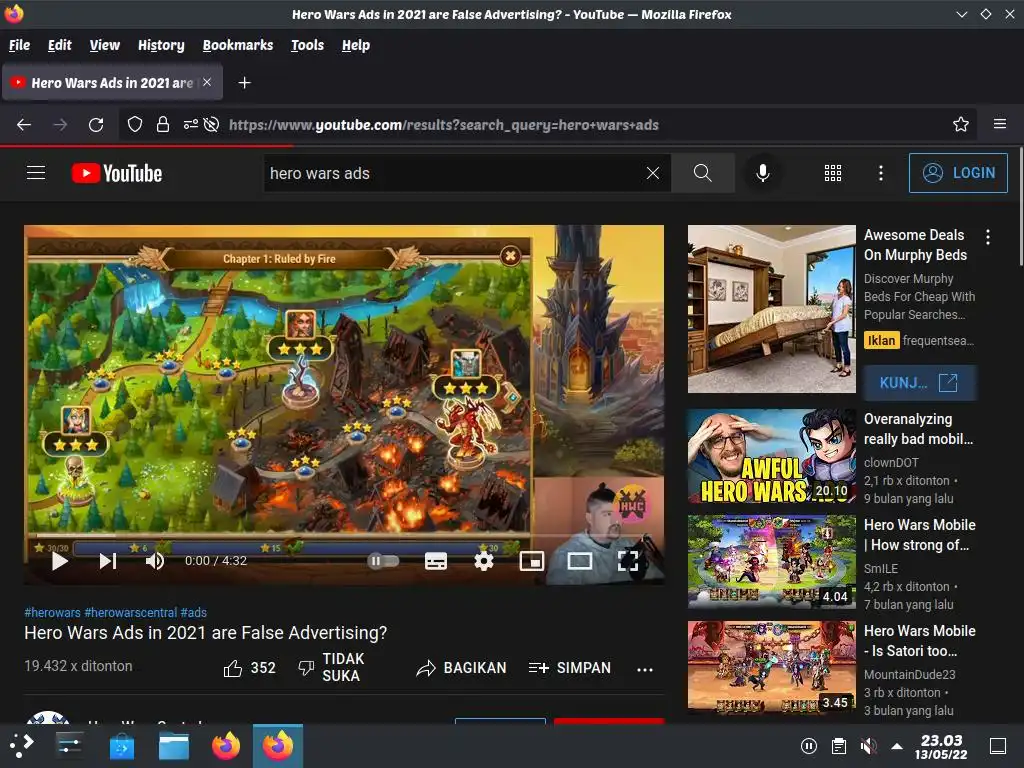This screenshot has height=768, width=1024.
Task: Activate miniplayer mode icon
Action: pos(532,561)
